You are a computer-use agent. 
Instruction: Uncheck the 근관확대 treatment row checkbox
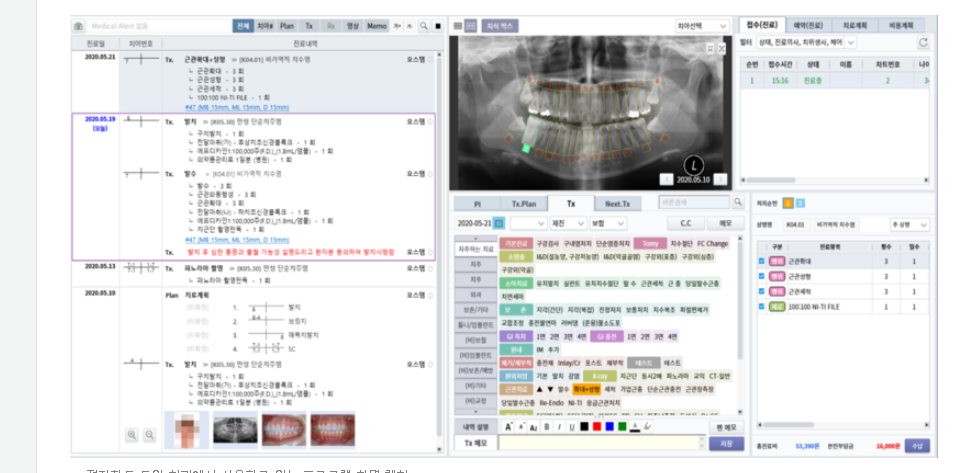pyautogui.click(x=762, y=261)
